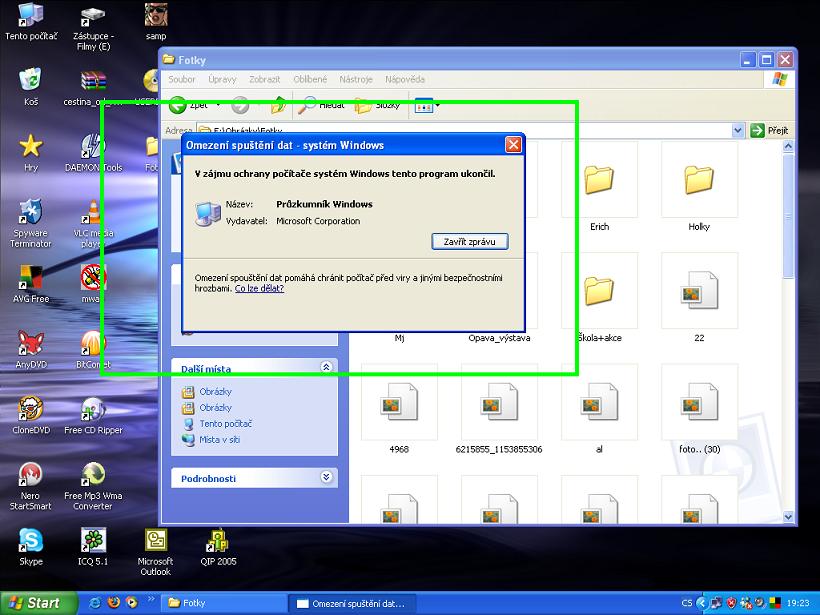Open Tento počítač link in sidebar
The height and width of the screenshot is (615, 820).
point(224,424)
